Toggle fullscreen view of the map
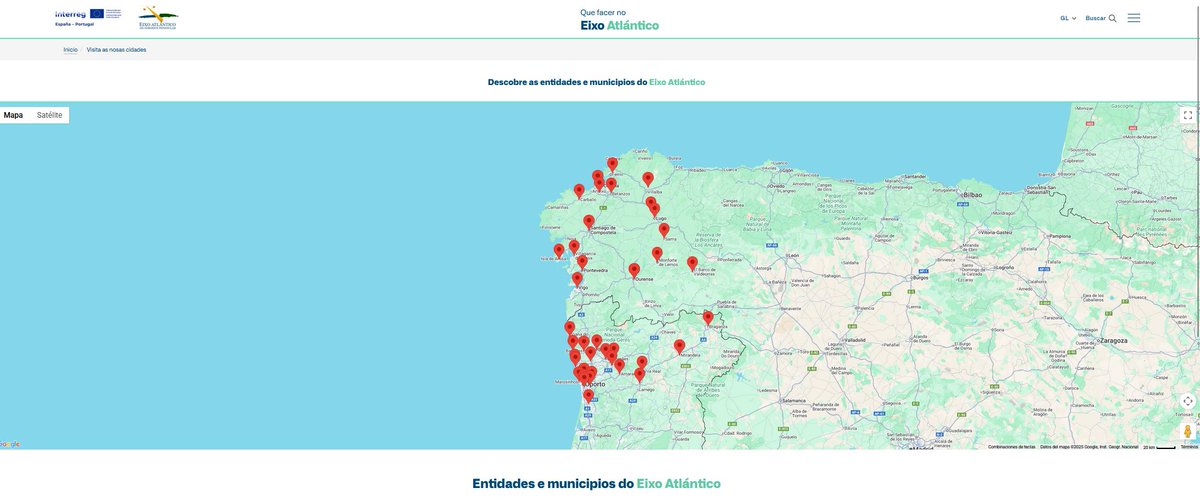Image resolution: width=1200 pixels, height=500 pixels. tap(1187, 115)
